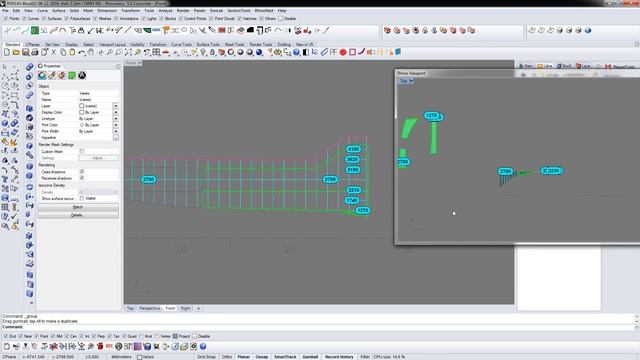Click the Undo arrow icon

point(82,52)
